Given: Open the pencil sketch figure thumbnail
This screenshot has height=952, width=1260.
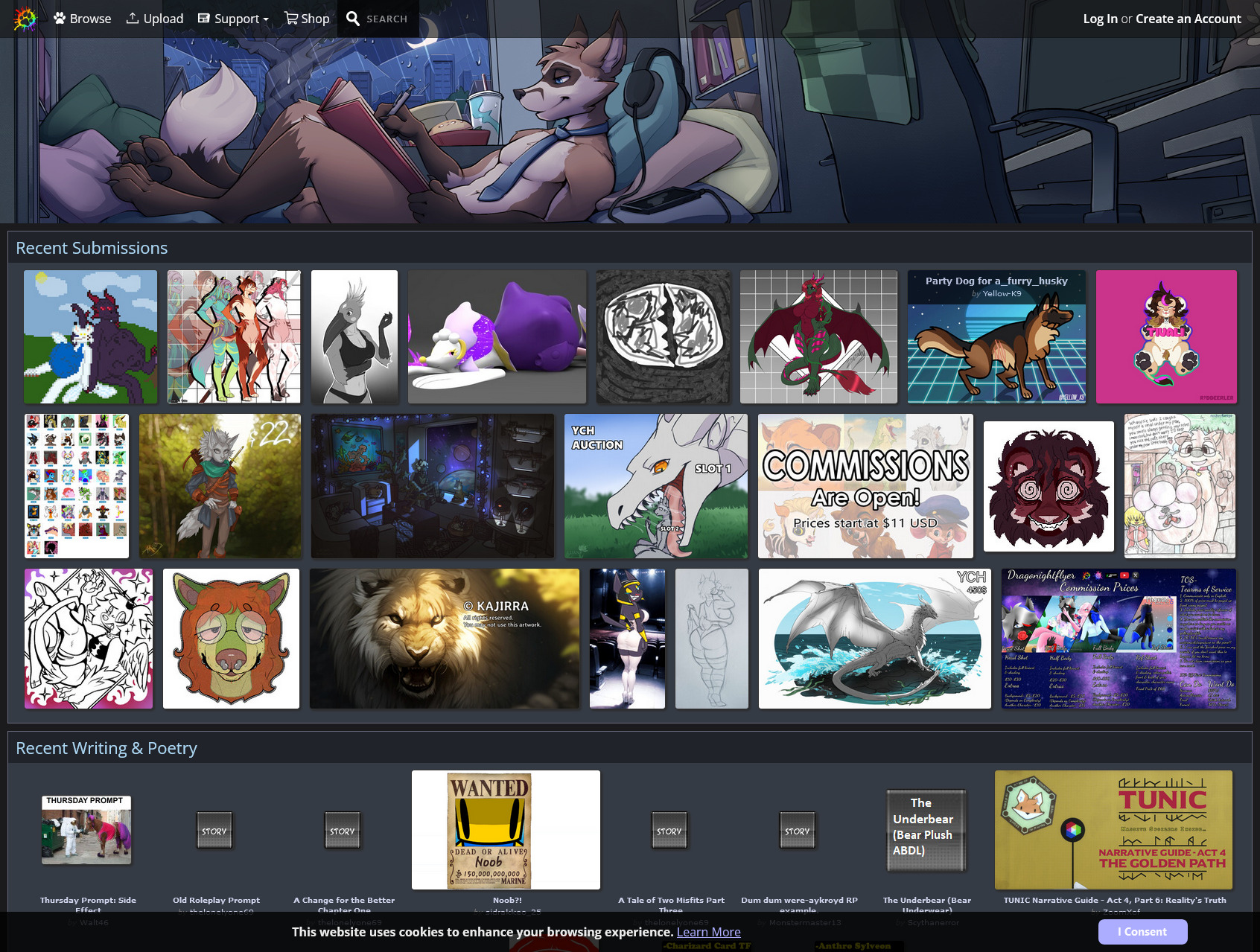Looking at the screenshot, I should [712, 639].
